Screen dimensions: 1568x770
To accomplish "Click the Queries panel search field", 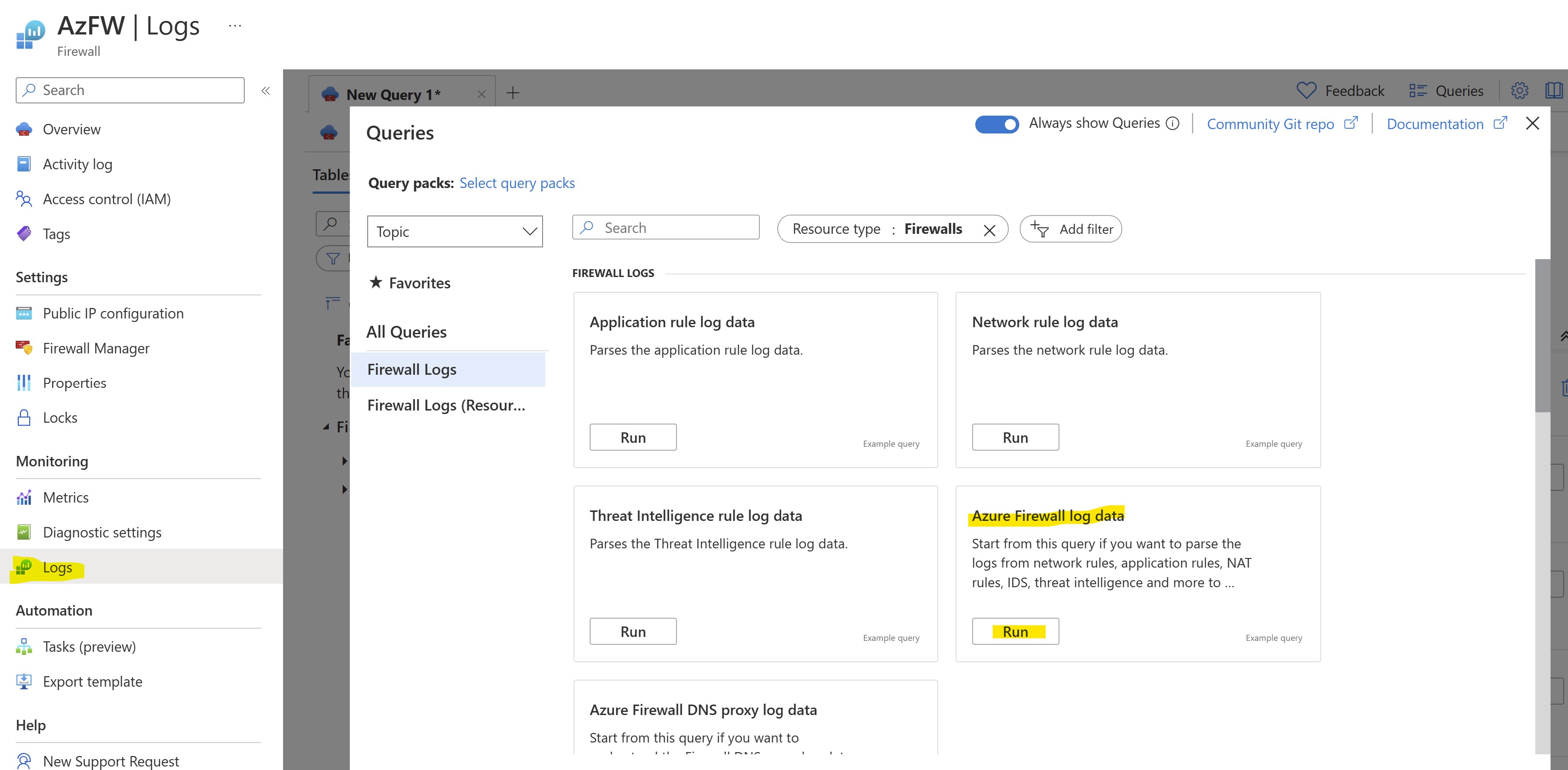I will tap(676, 228).
